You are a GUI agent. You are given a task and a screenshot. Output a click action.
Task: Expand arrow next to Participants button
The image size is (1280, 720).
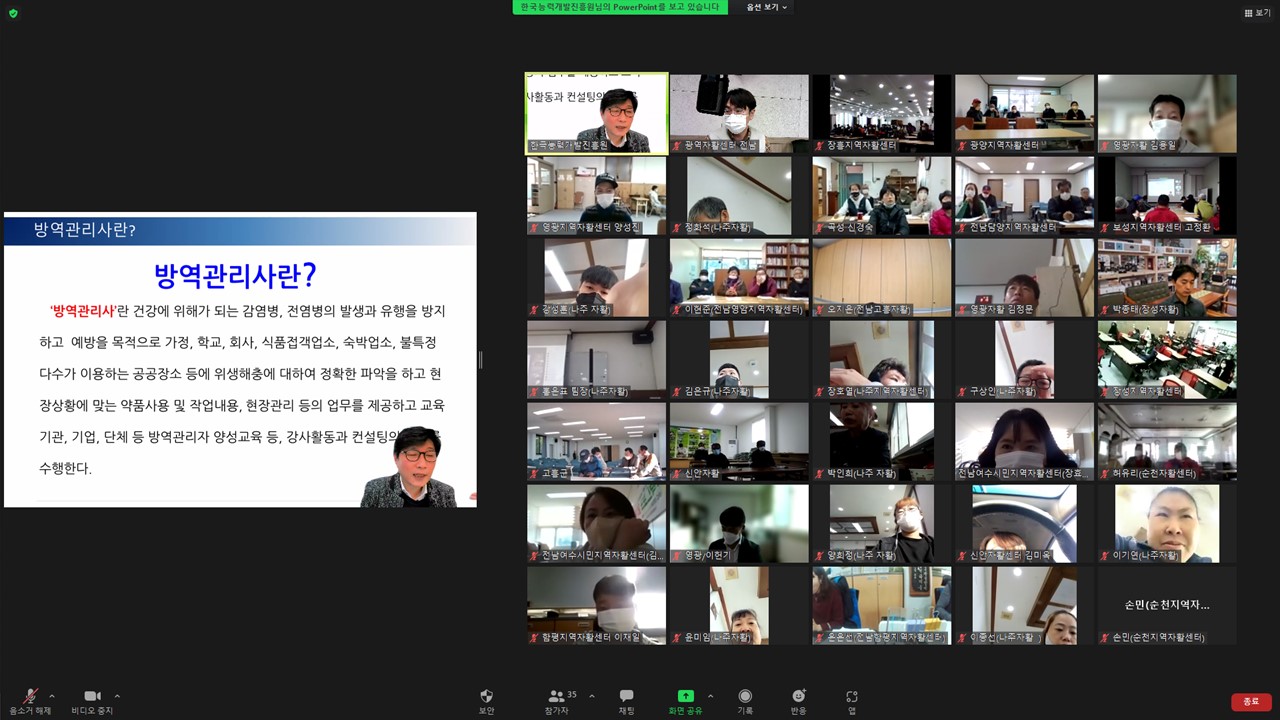591,696
